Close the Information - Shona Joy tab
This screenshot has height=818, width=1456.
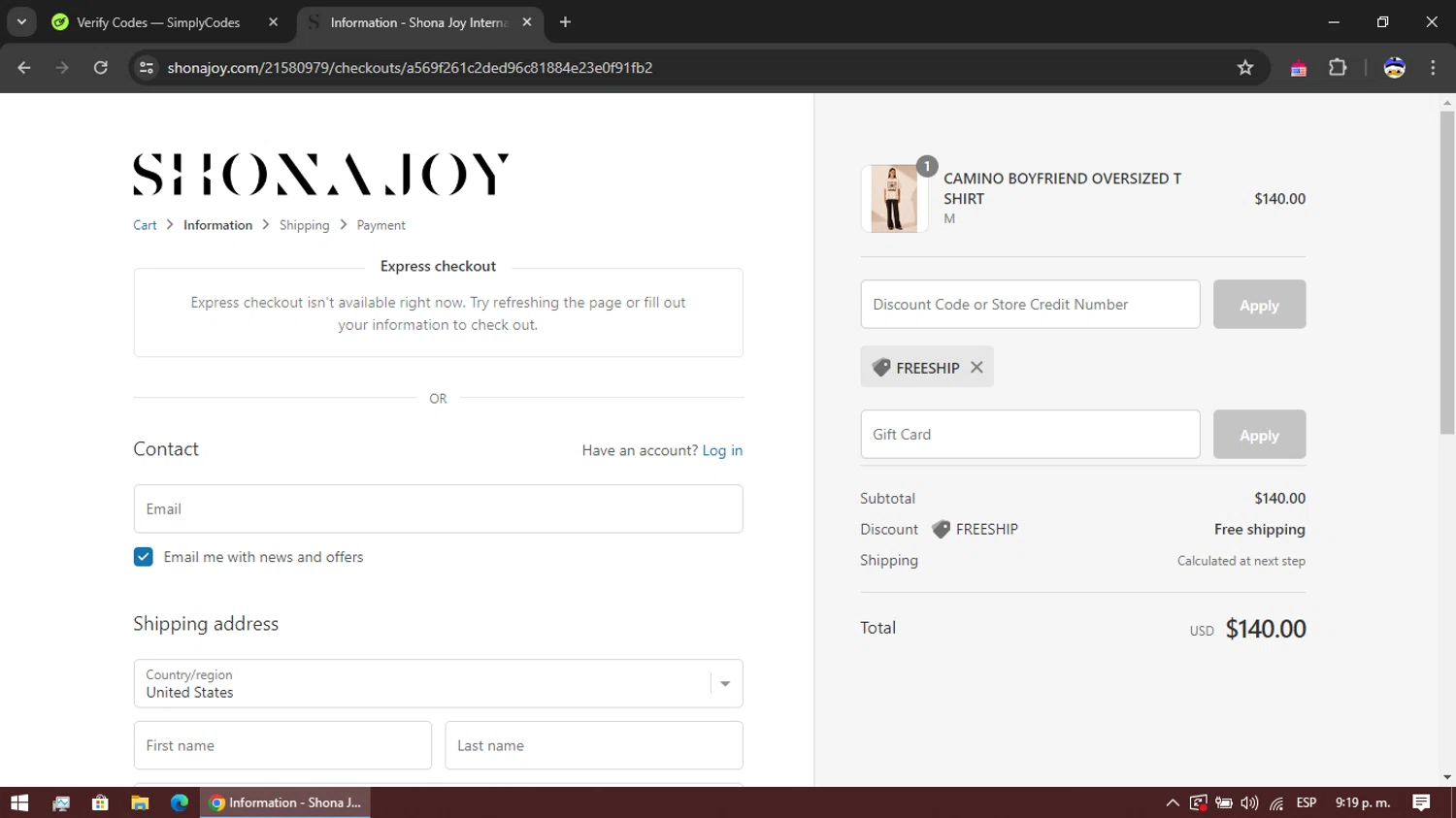[527, 22]
